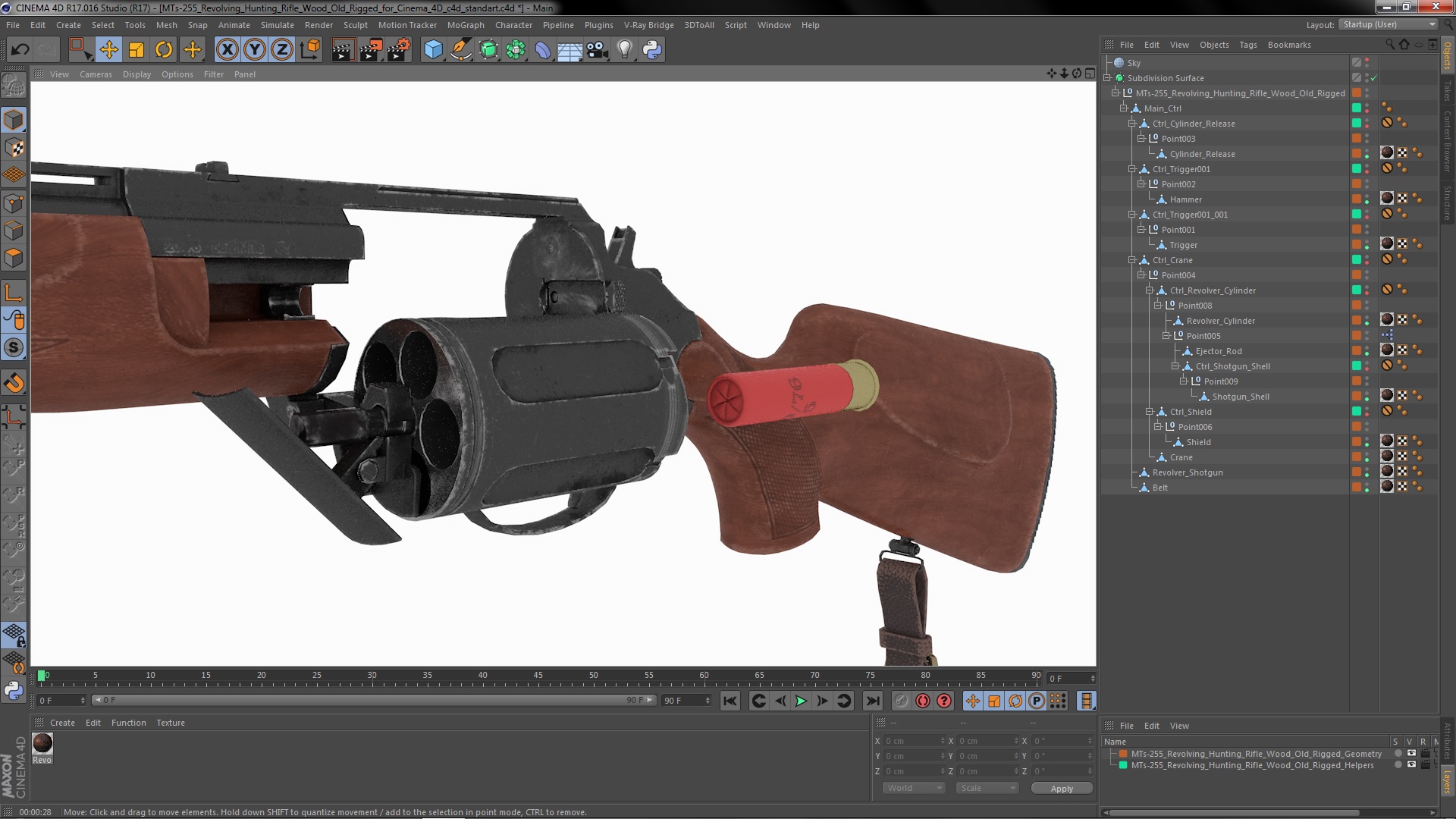Screen dimensions: 1456x819
Task: Open the Layout dropdown Startup (User)
Action: pyautogui.click(x=1388, y=24)
